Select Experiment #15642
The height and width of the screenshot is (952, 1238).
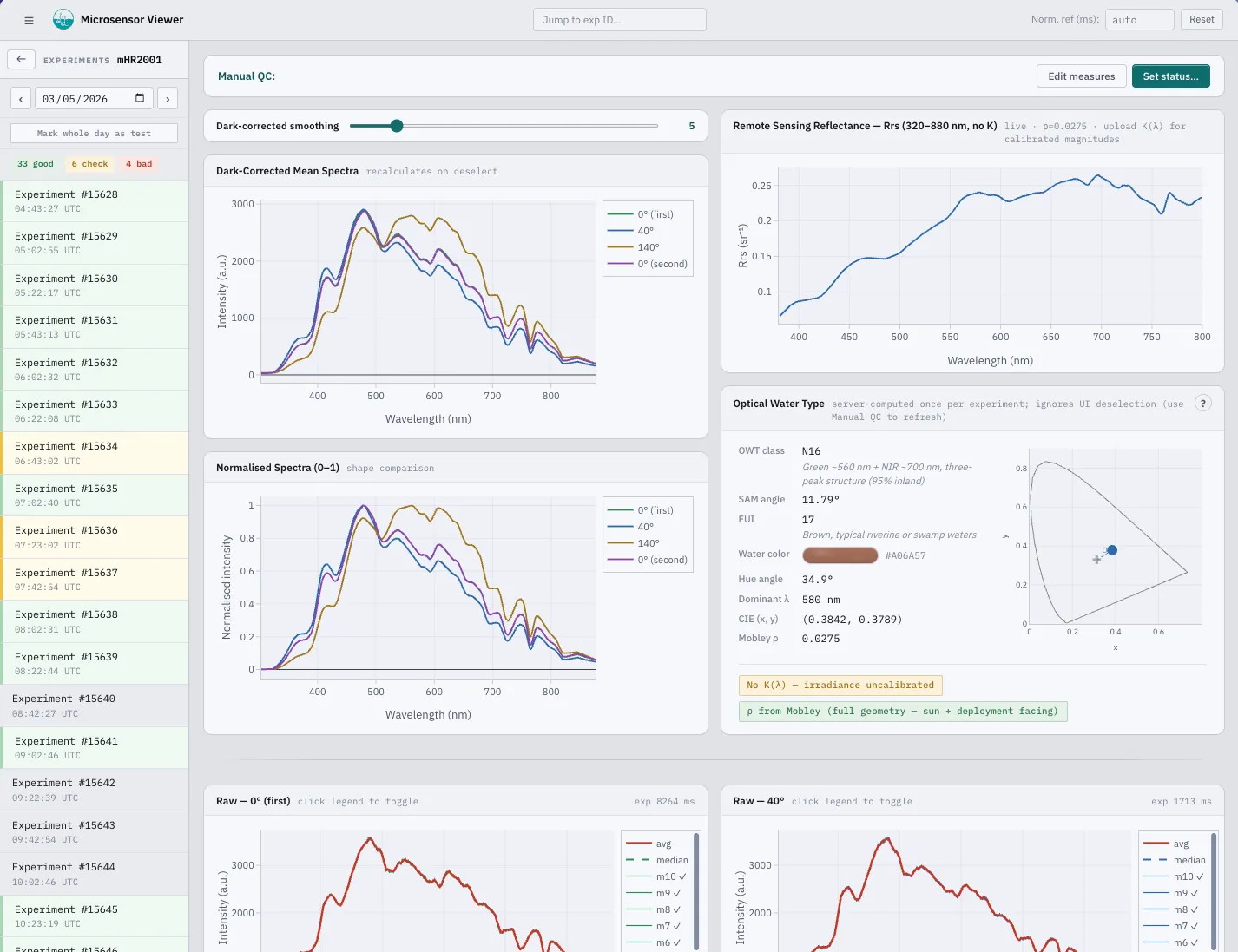(95, 790)
